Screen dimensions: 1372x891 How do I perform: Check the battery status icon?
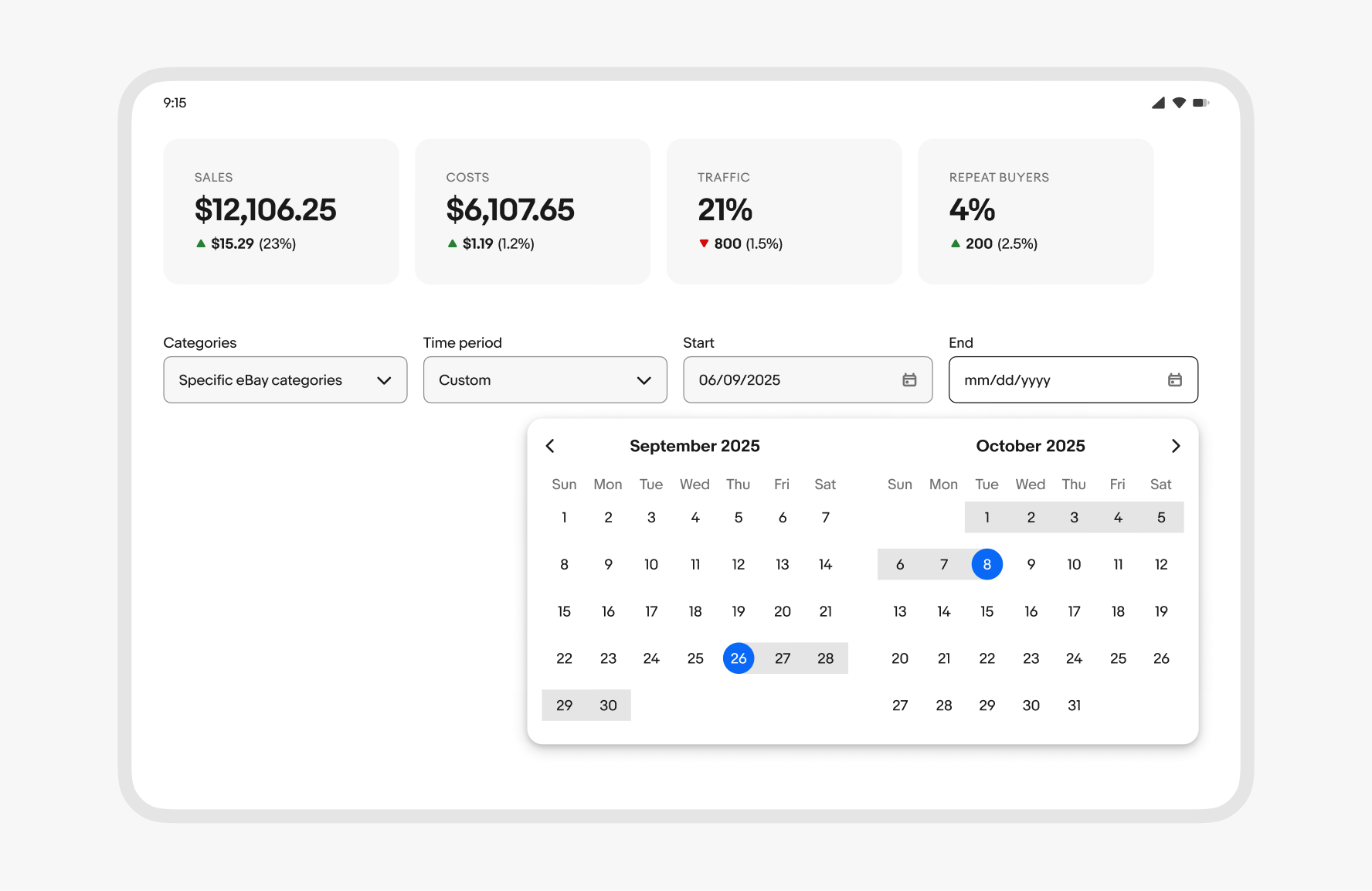[x=1200, y=103]
